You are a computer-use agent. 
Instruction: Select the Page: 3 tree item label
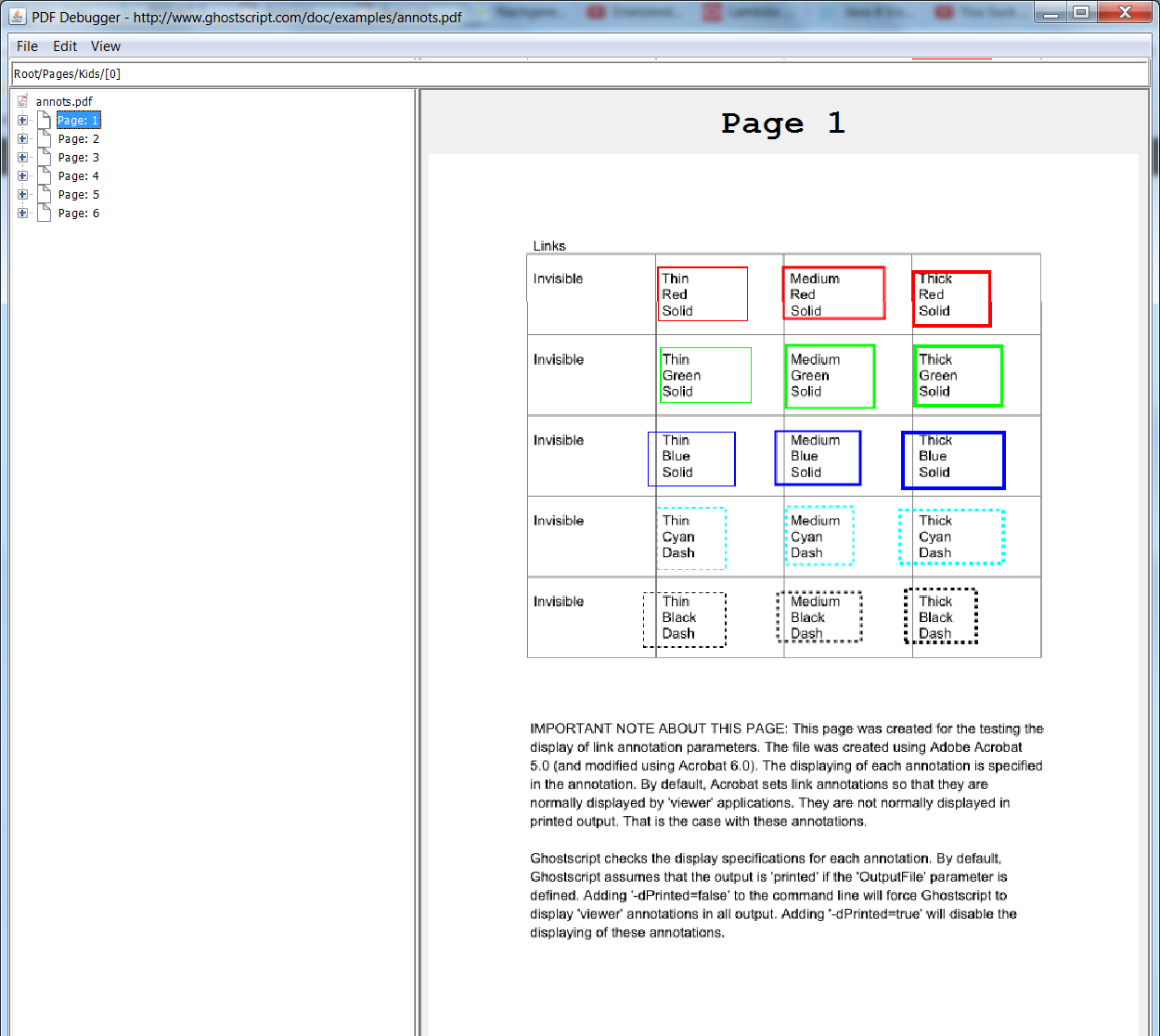coord(78,157)
